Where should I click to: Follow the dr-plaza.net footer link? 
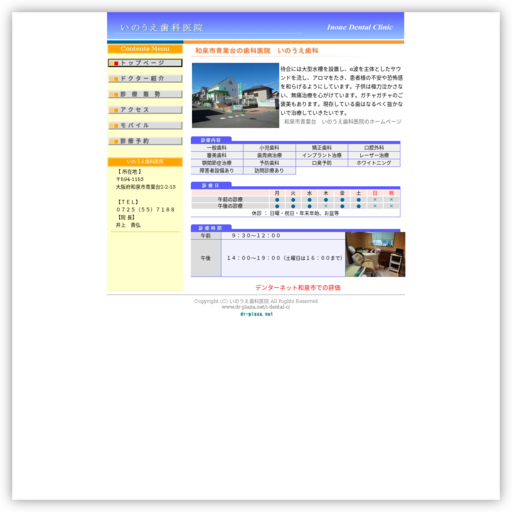(256, 314)
